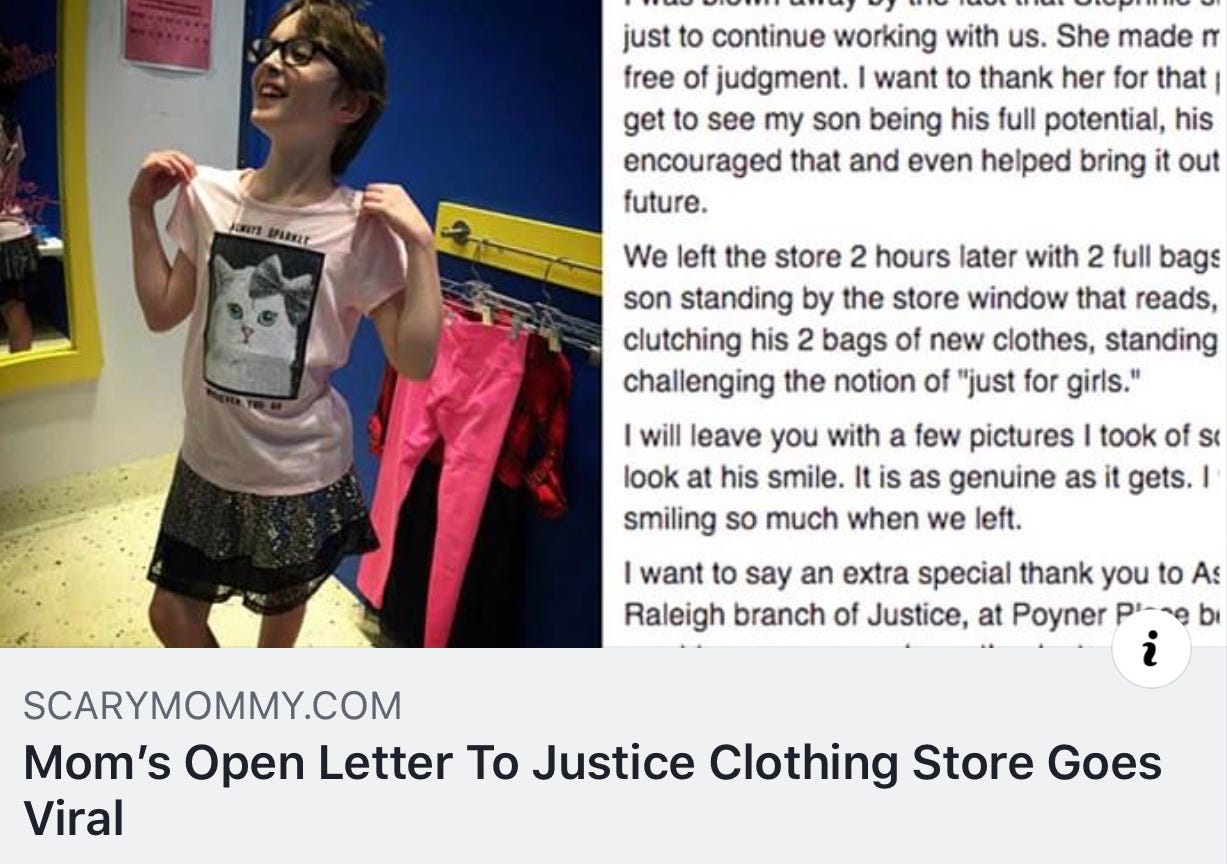
Task: Click the word 'future.' in the letter
Action: coord(666,202)
